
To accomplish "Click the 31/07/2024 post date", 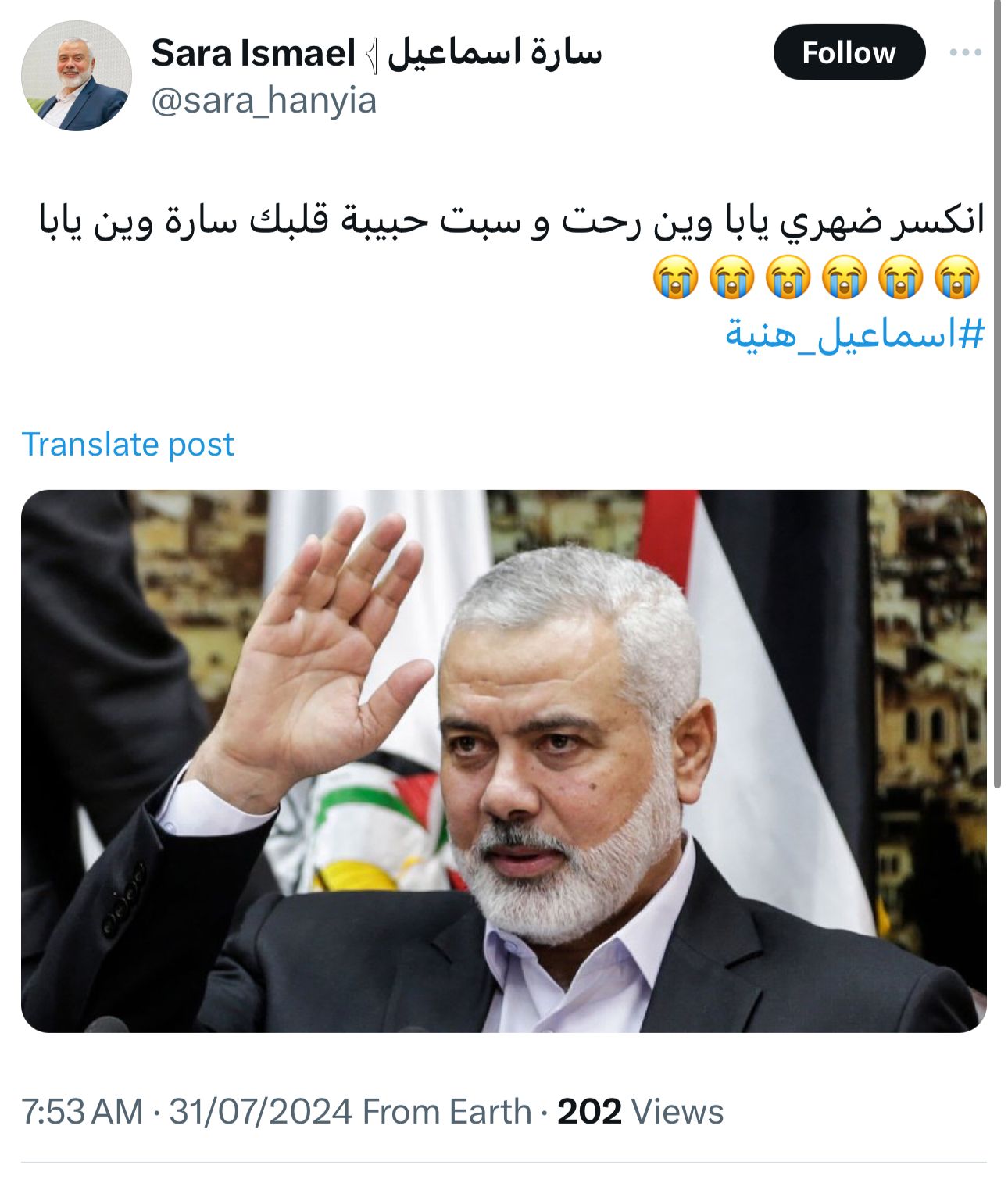I will (x=261, y=1111).
